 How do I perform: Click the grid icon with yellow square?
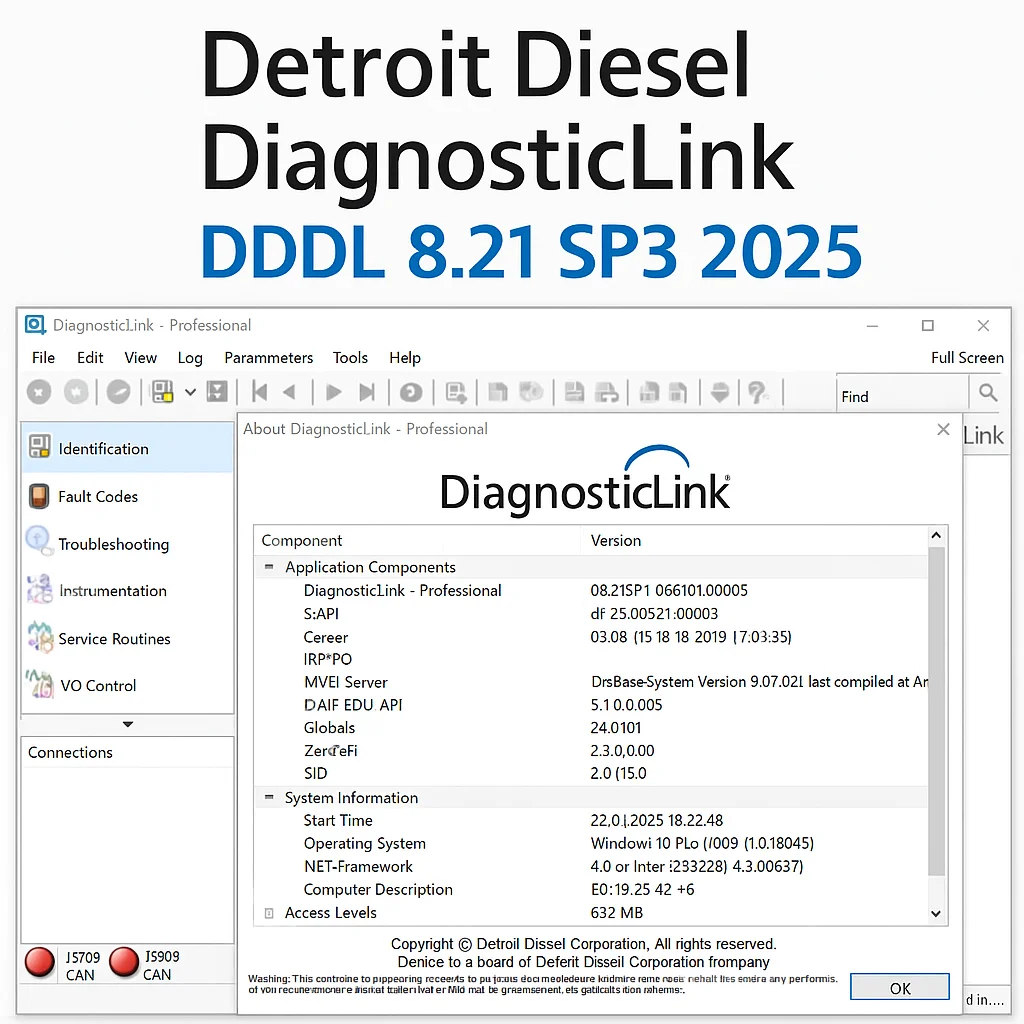click(162, 392)
